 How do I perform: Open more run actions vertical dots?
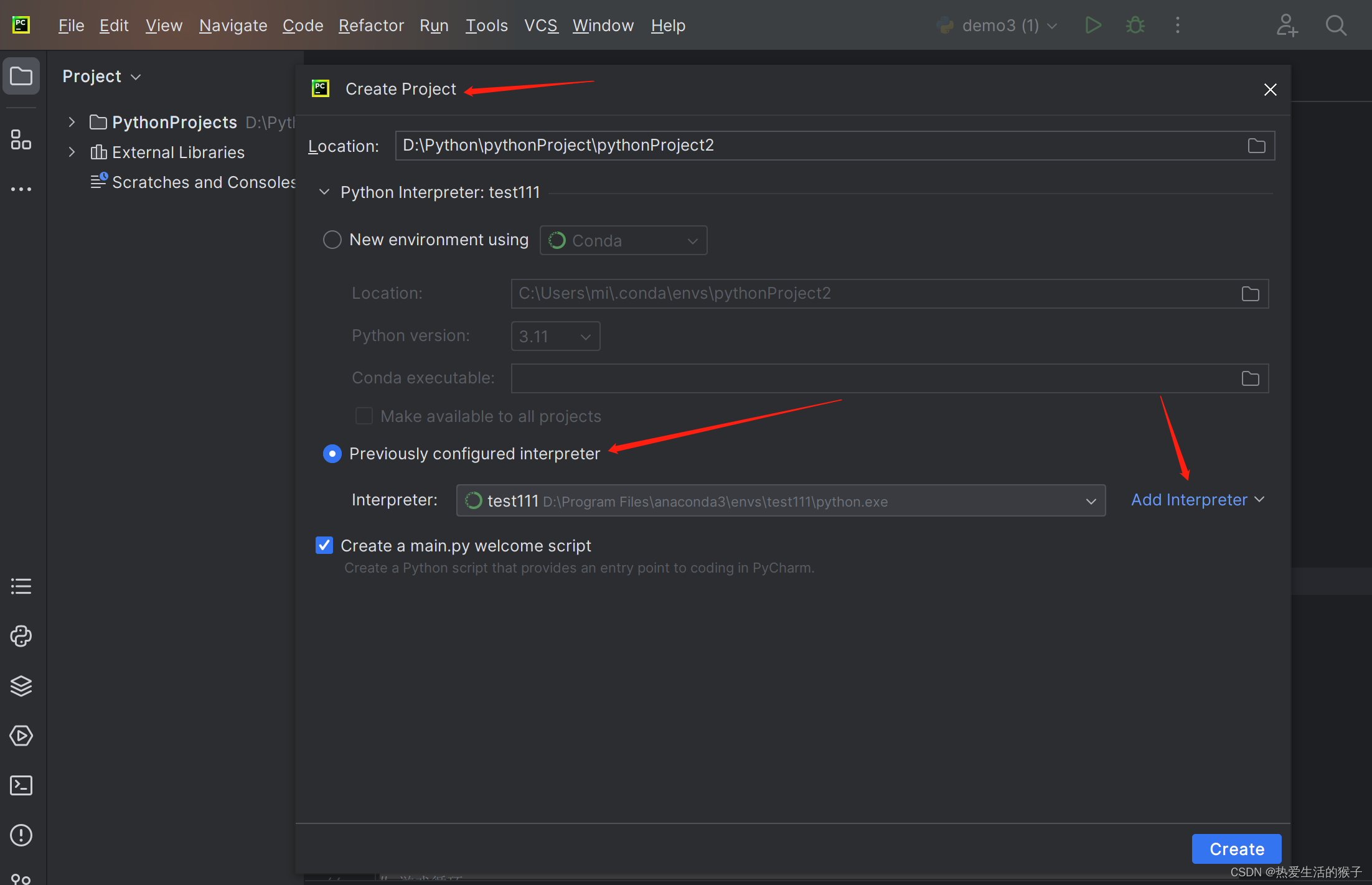point(1178,26)
